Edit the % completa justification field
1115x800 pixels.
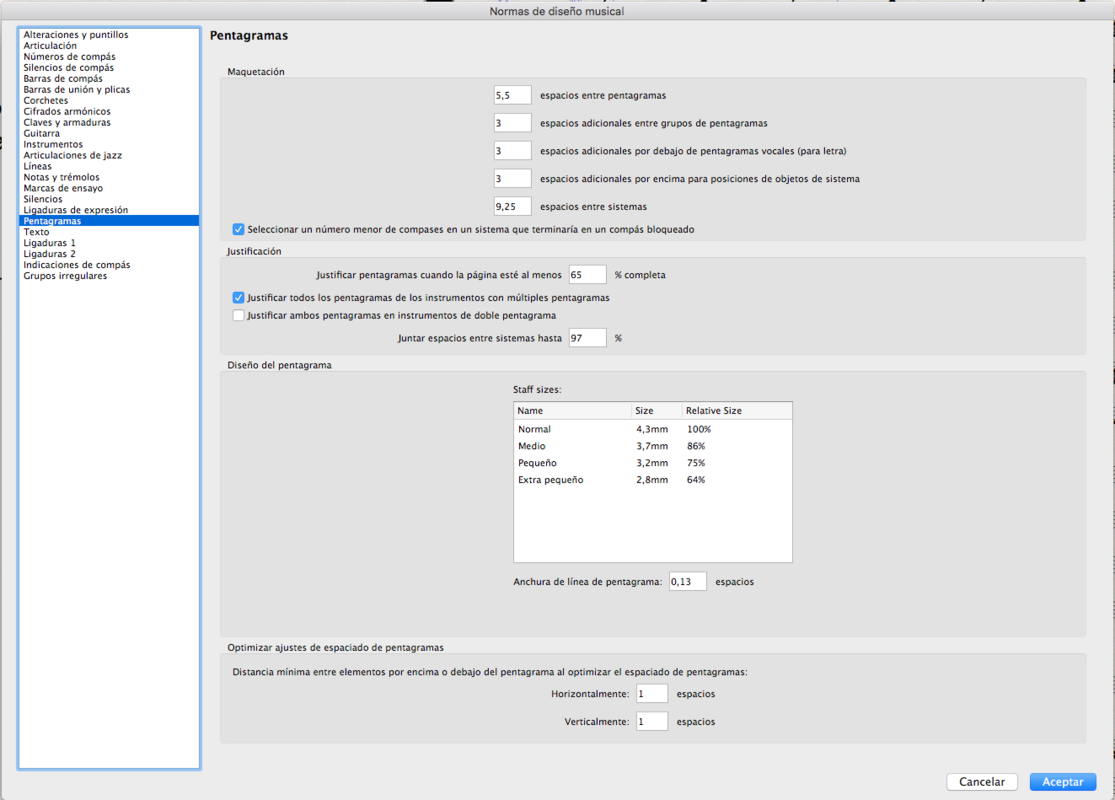[587, 275]
